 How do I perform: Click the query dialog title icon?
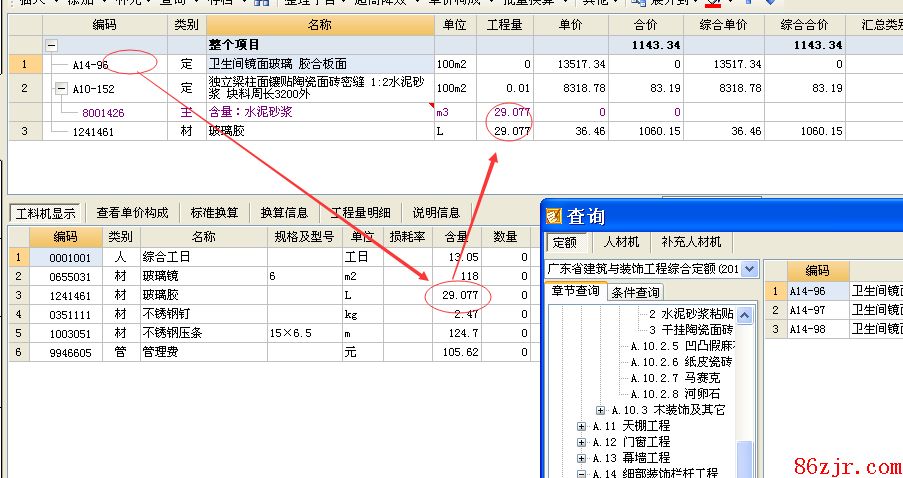[x=554, y=216]
